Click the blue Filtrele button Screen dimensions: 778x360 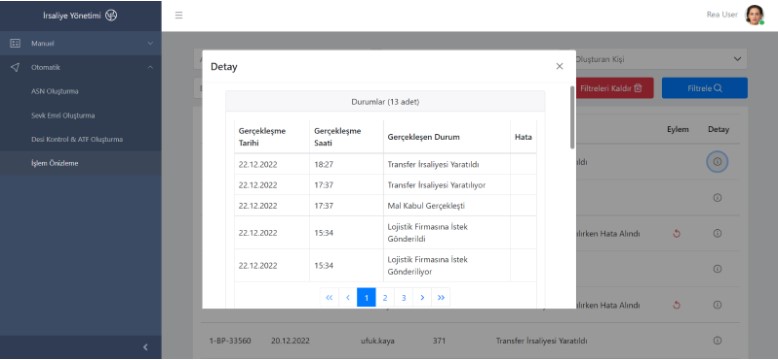(x=705, y=88)
